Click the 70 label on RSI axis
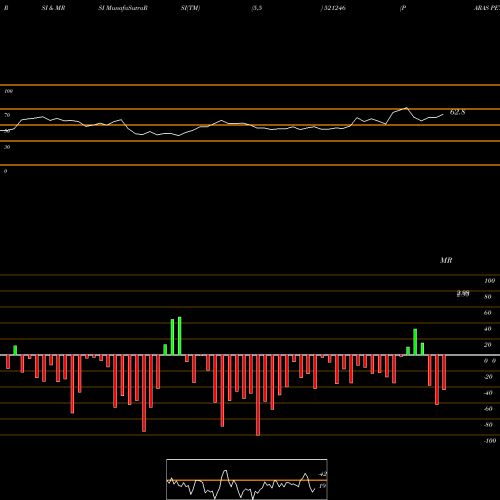The height and width of the screenshot is (500, 500). 7,115
